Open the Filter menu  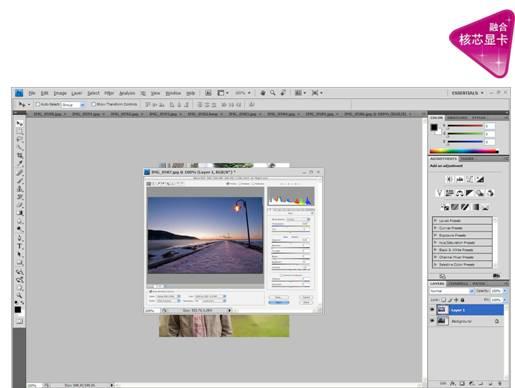pos(109,93)
